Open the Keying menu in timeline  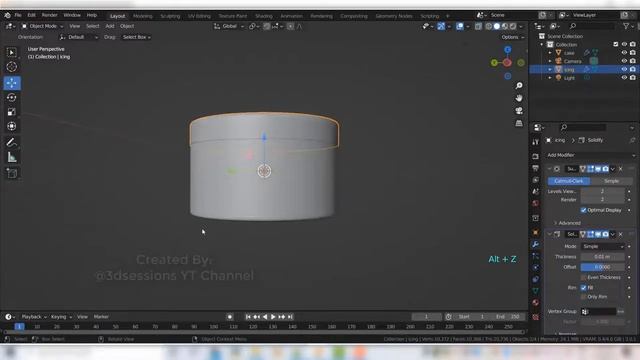coord(61,317)
